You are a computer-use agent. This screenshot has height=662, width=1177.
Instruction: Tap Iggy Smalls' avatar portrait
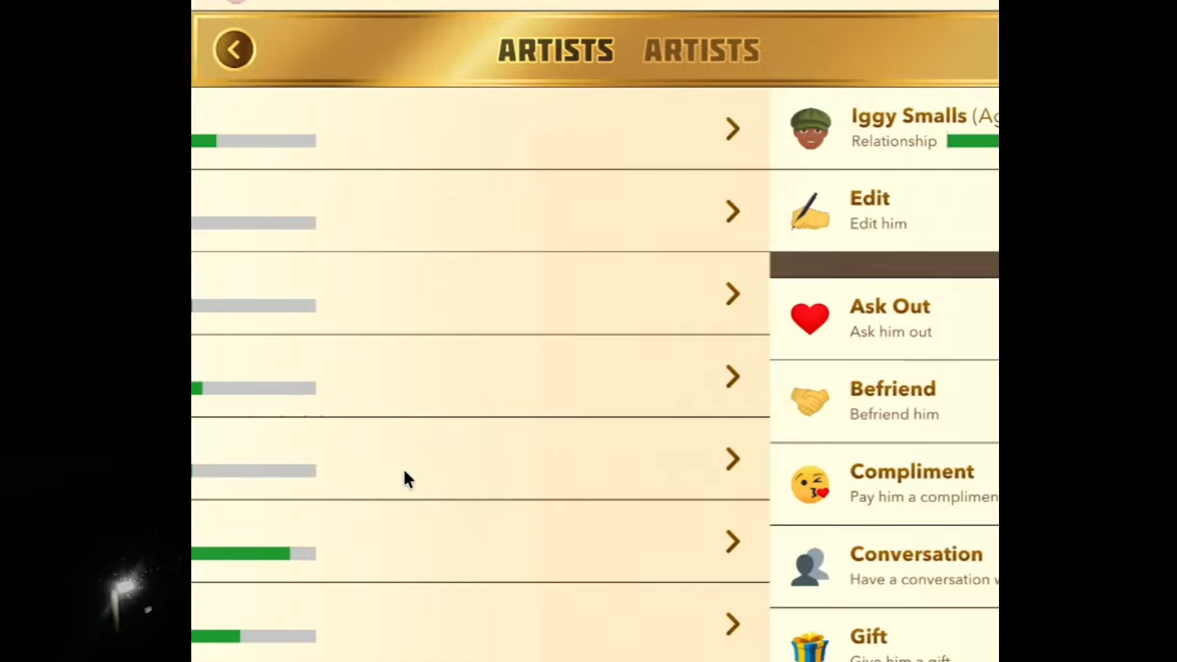pos(810,128)
